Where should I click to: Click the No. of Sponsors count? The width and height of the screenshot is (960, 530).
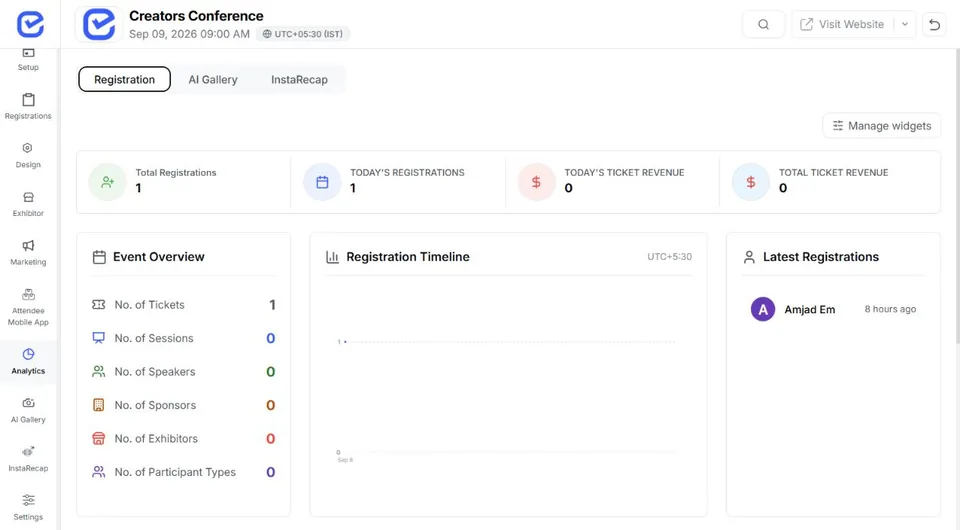tap(271, 405)
